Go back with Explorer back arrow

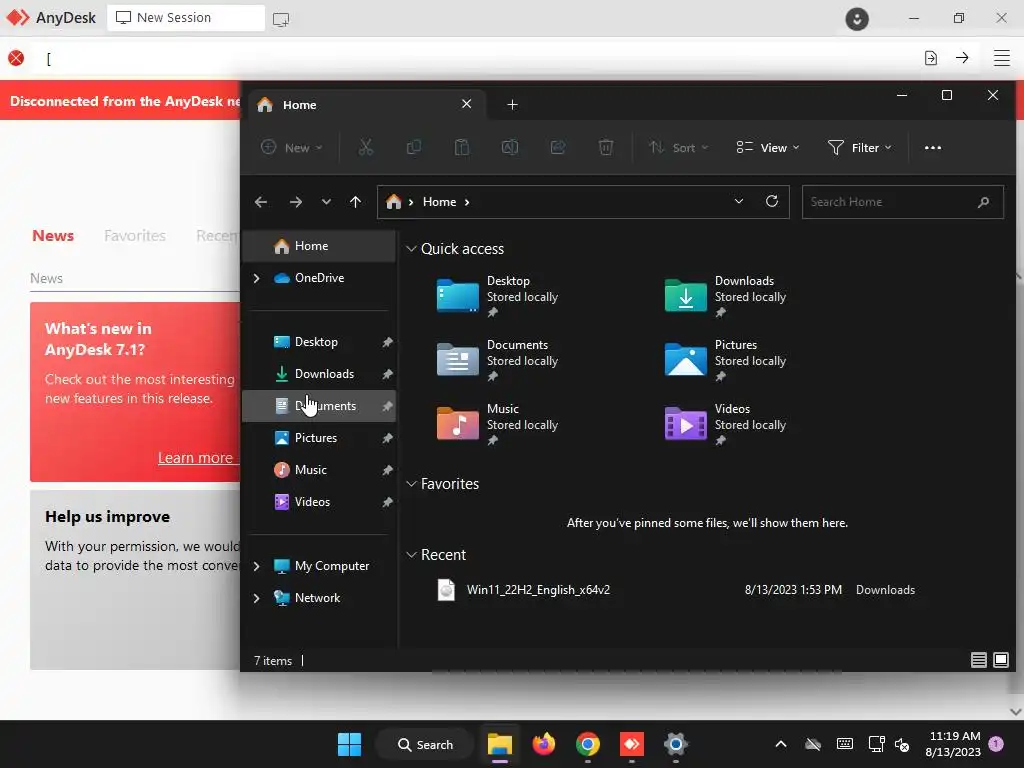(261, 202)
